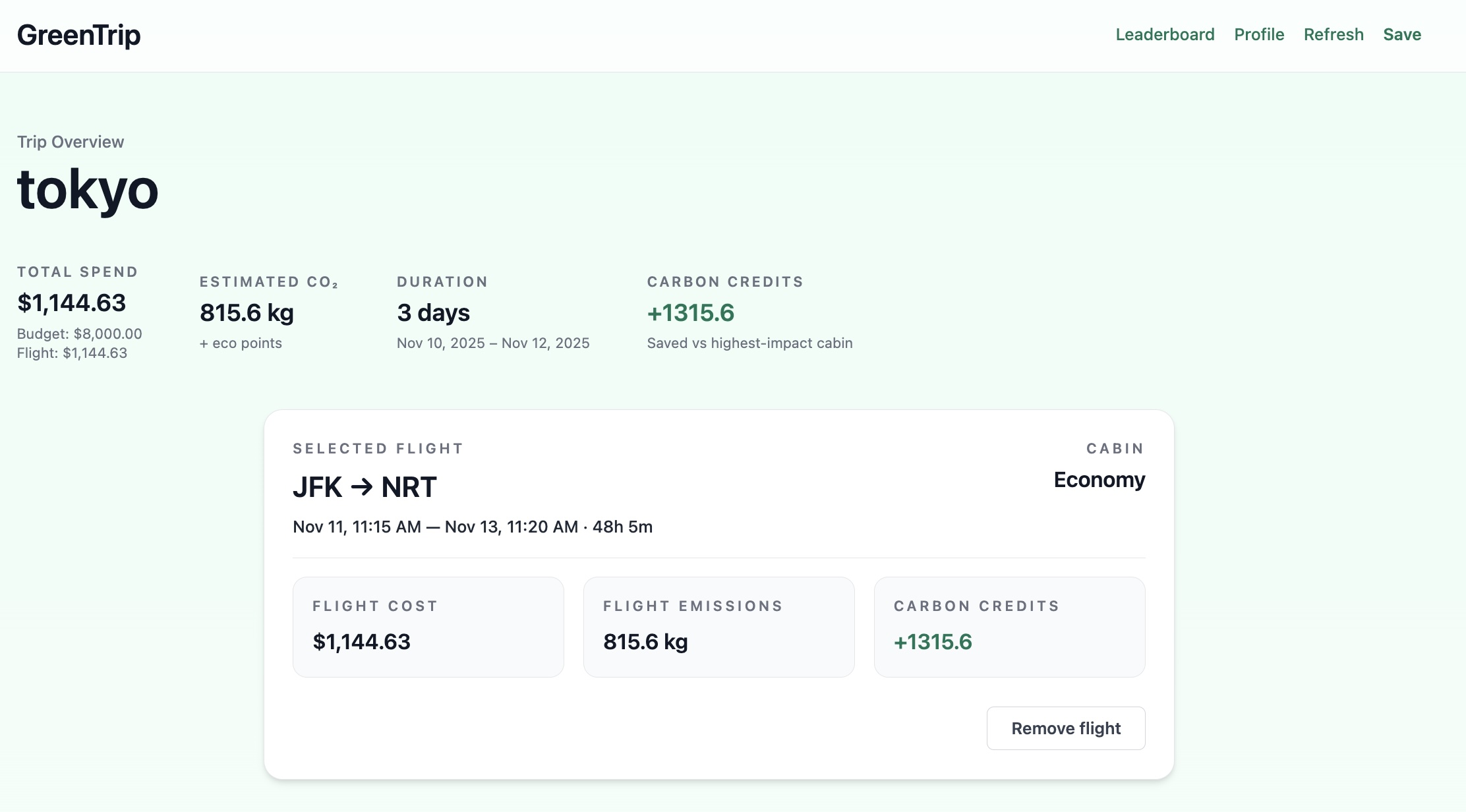Click the Nov 10 – Nov 12 date range
The height and width of the screenshot is (812, 1466).
pos(493,343)
